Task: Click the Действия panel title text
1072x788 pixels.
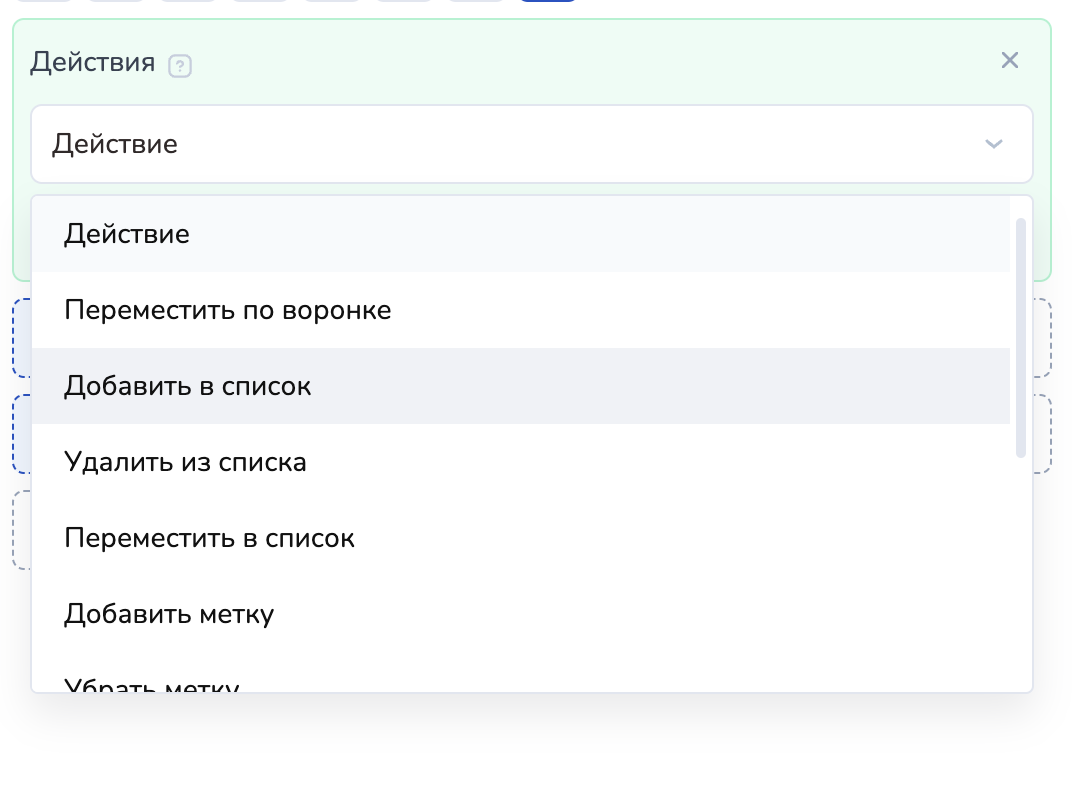Action: coord(93,63)
